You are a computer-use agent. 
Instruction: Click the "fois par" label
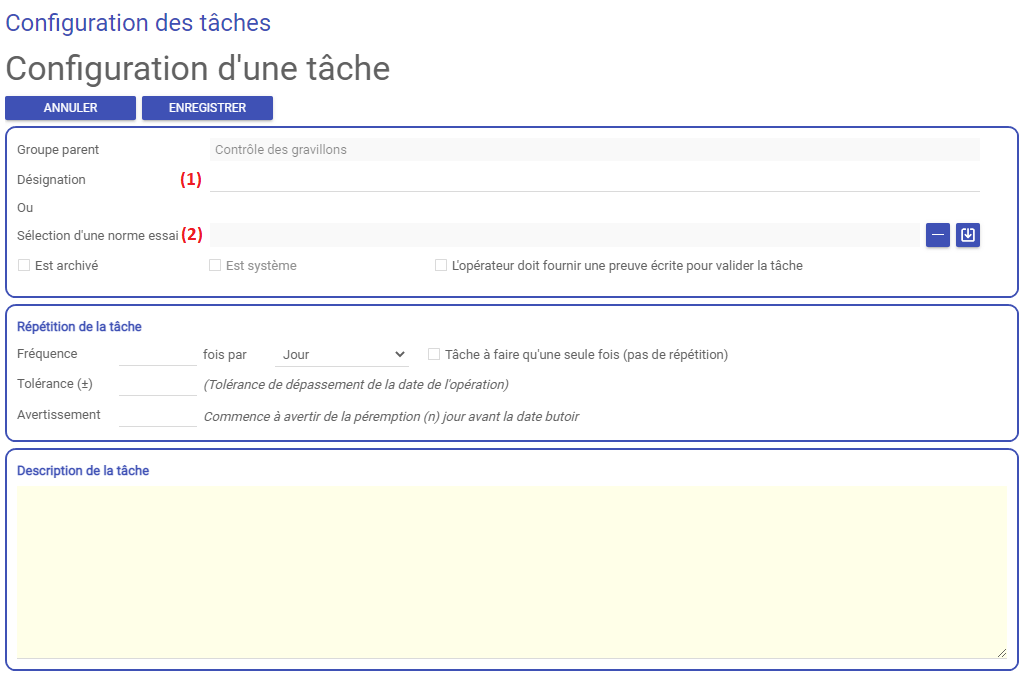pos(225,355)
